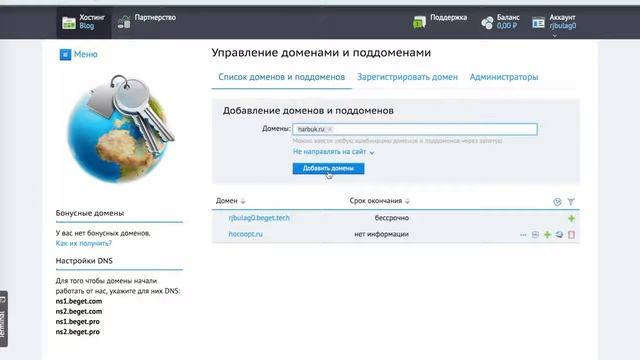Sort table by Срок окончания column

[x=379, y=201]
